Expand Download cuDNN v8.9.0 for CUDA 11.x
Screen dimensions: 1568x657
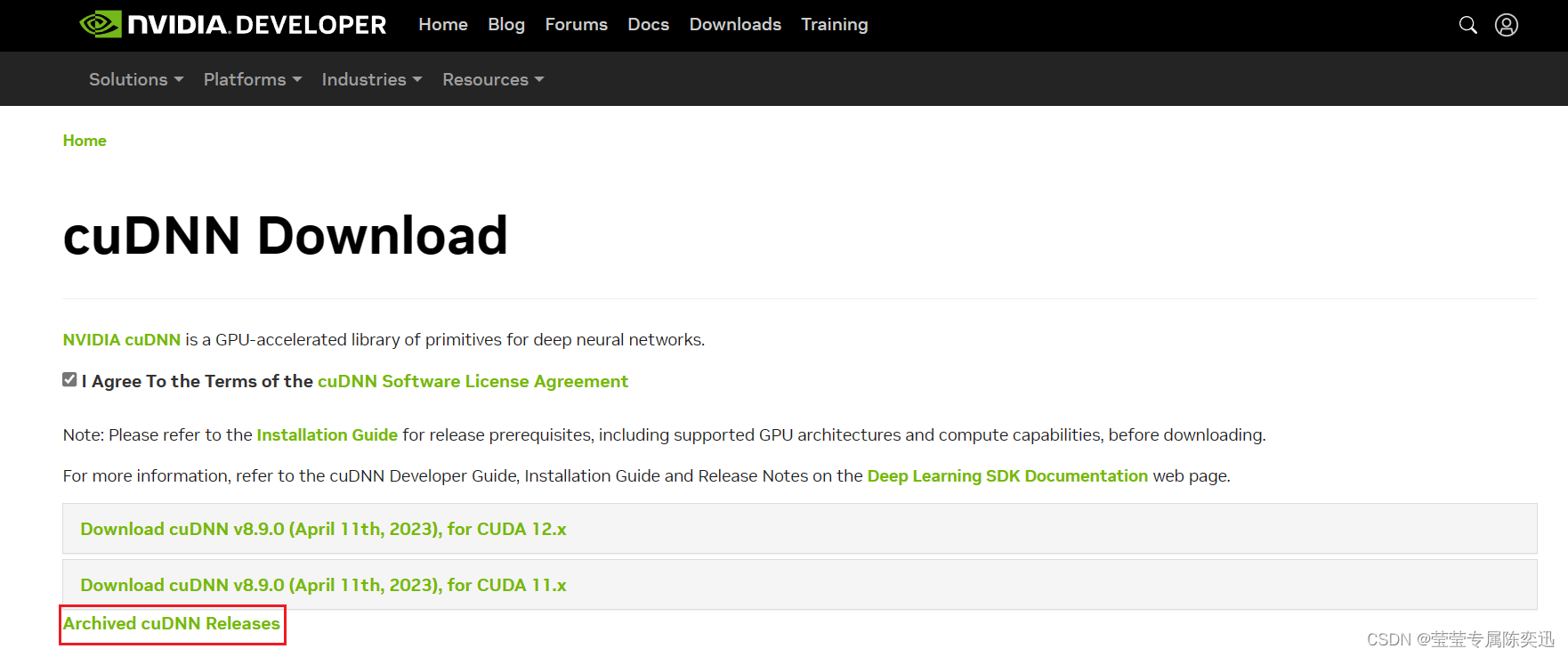point(800,585)
